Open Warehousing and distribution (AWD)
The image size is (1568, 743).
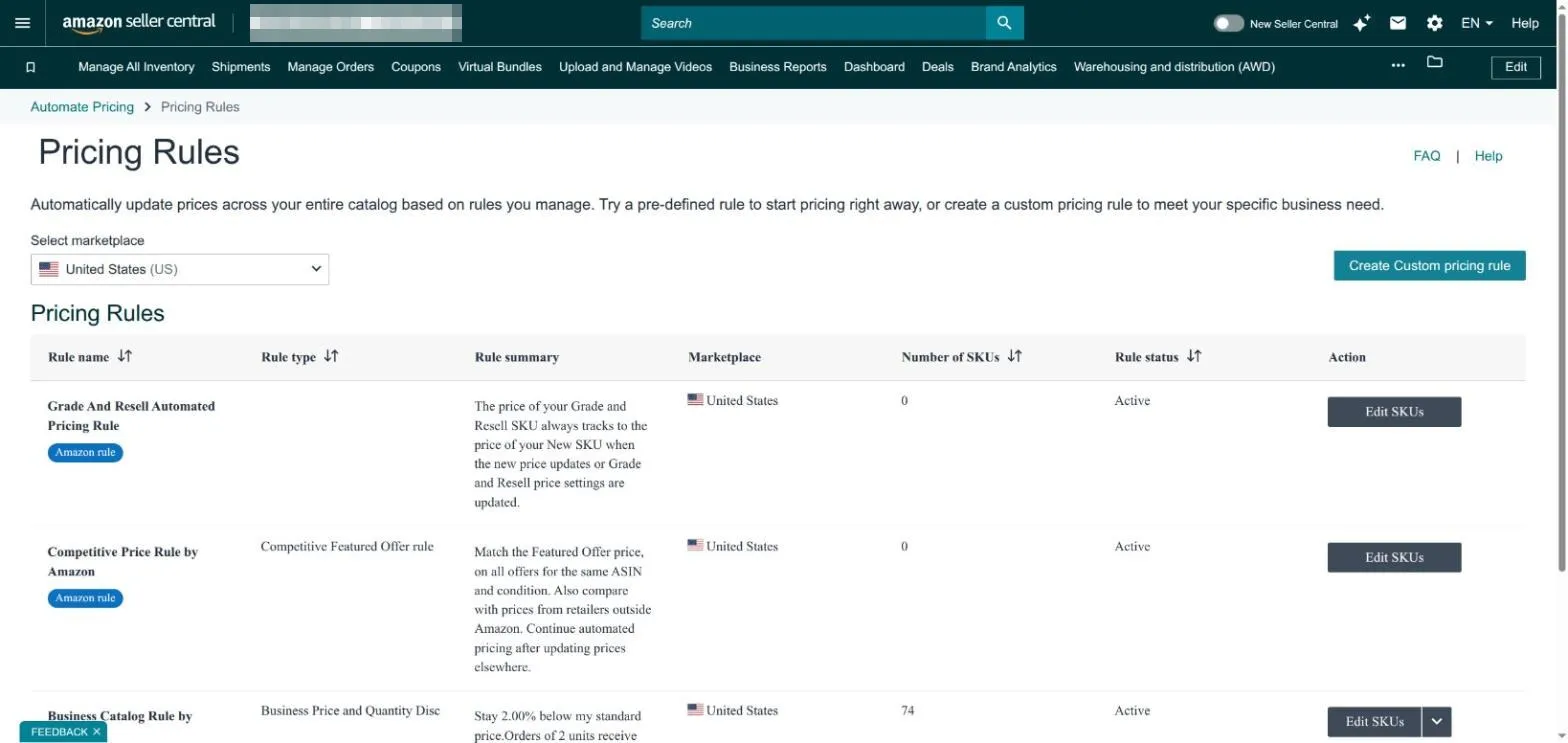1174,67
